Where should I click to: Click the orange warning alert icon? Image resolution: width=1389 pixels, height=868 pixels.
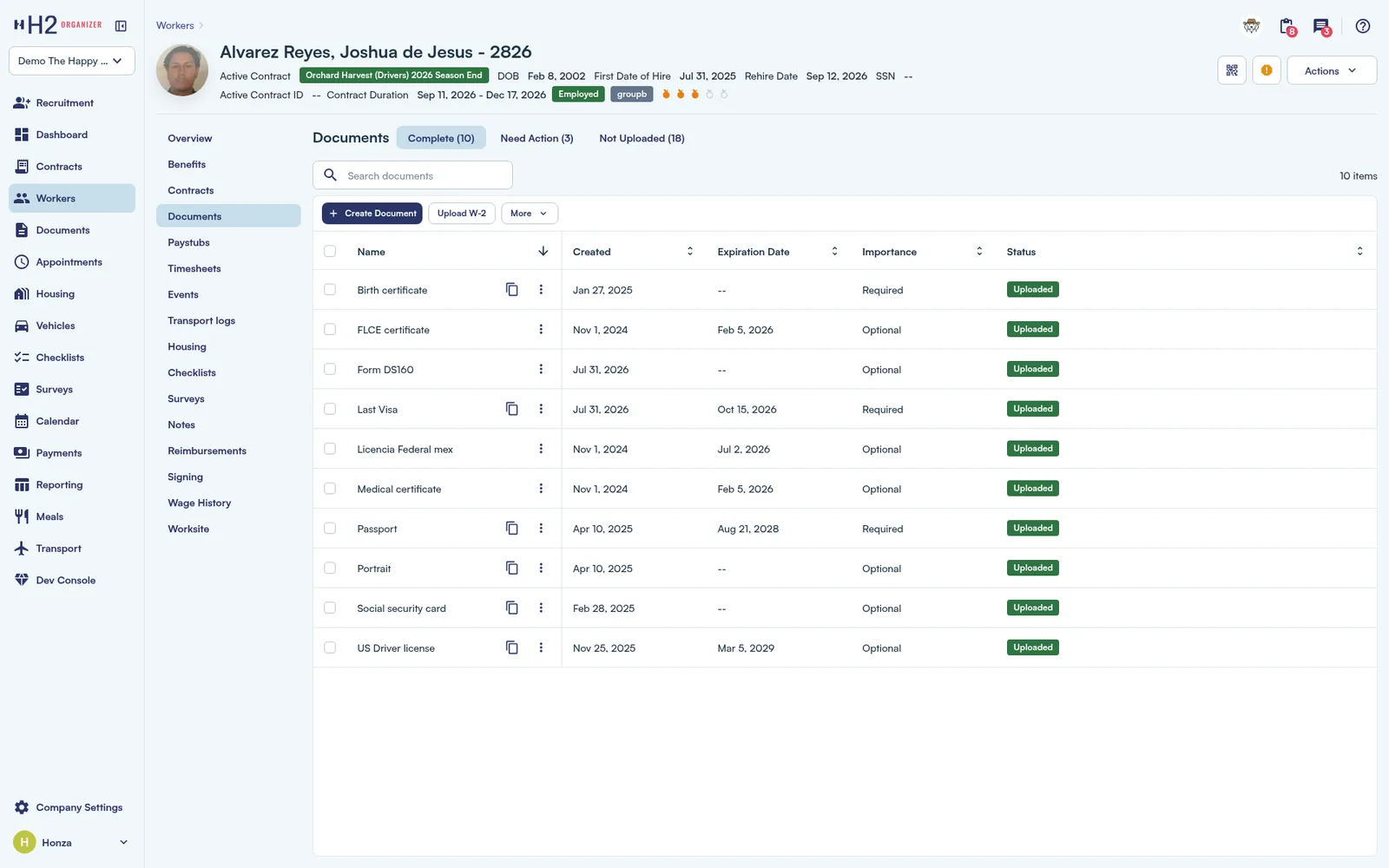tap(1267, 70)
